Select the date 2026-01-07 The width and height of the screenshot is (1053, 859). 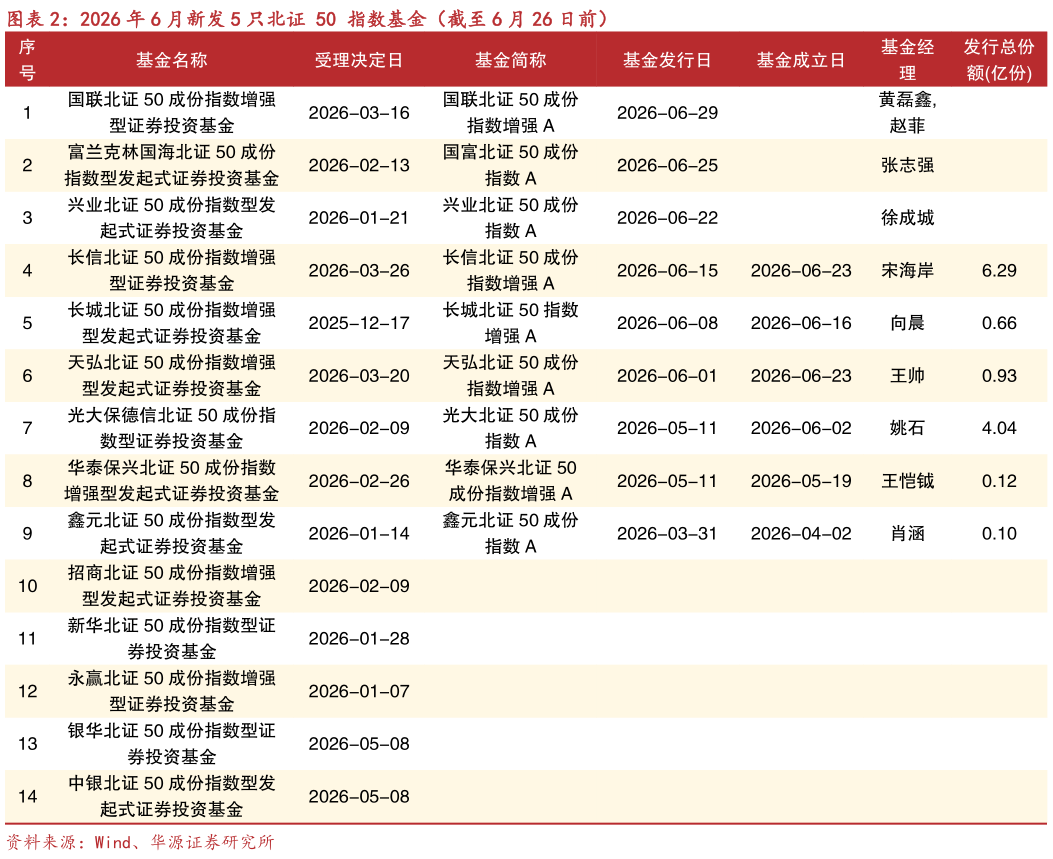point(359,691)
